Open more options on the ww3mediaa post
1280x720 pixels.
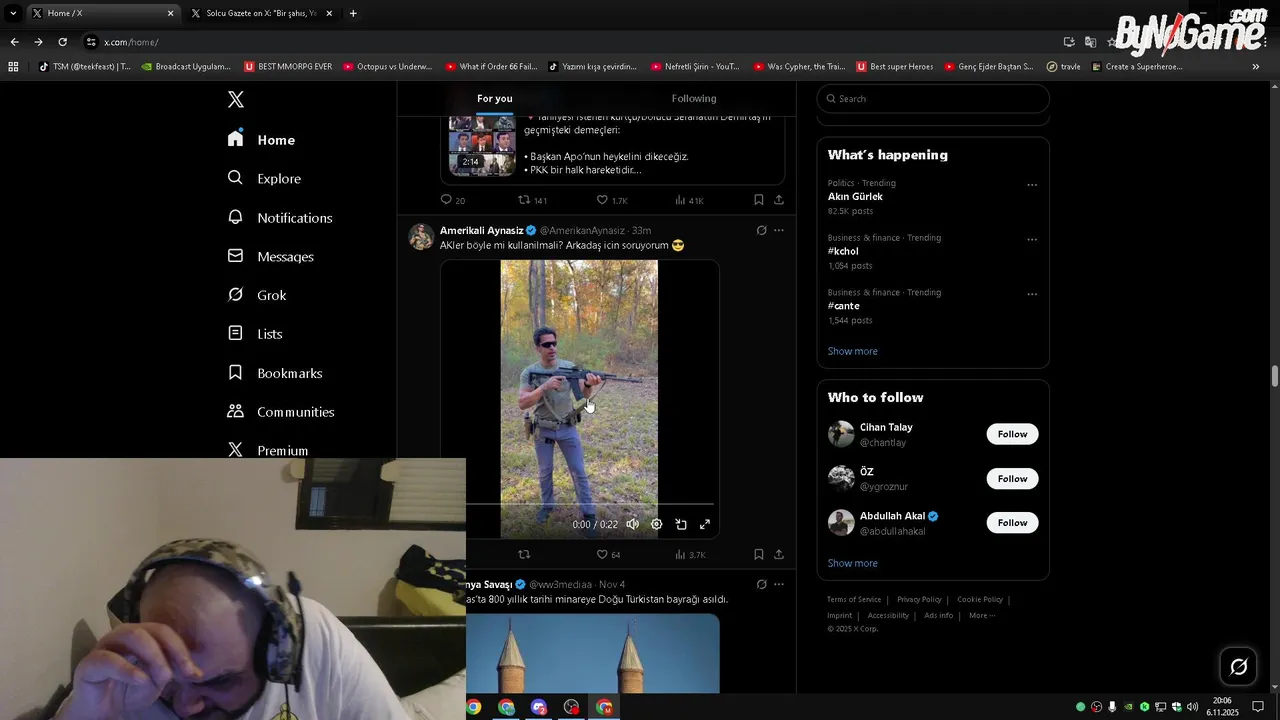pyautogui.click(x=779, y=584)
